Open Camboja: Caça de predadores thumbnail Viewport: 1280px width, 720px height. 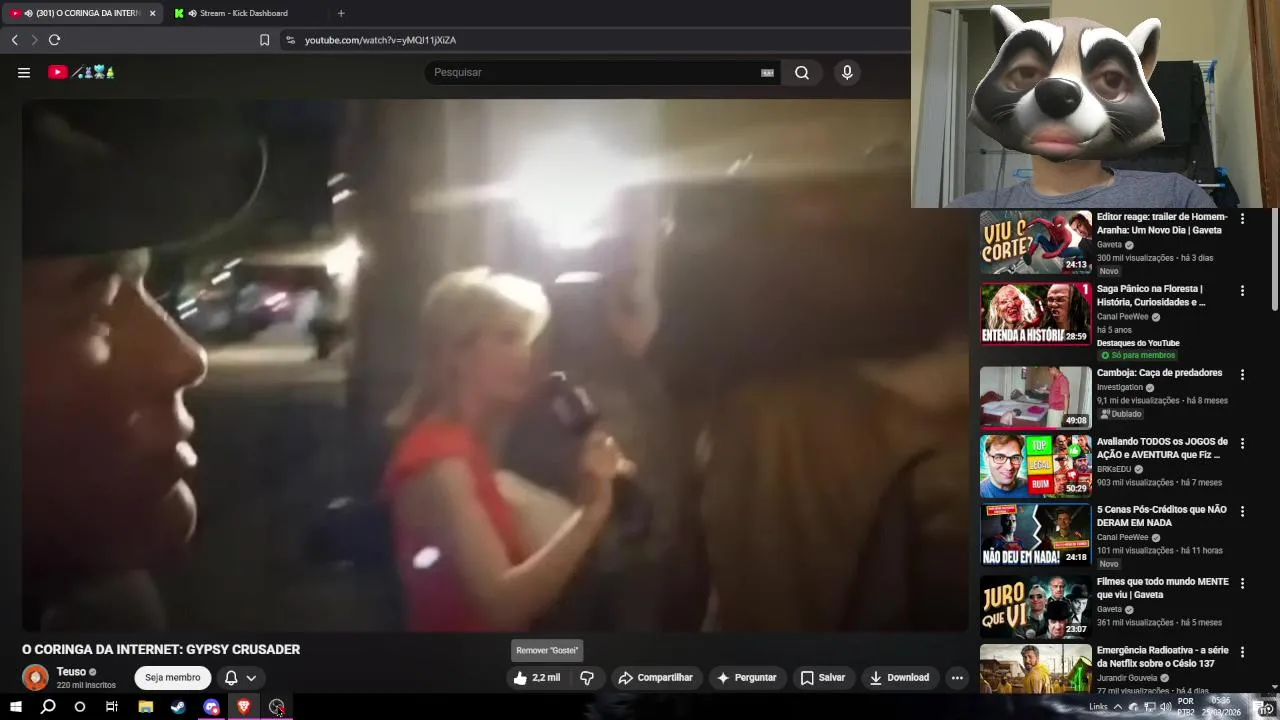click(x=1035, y=398)
